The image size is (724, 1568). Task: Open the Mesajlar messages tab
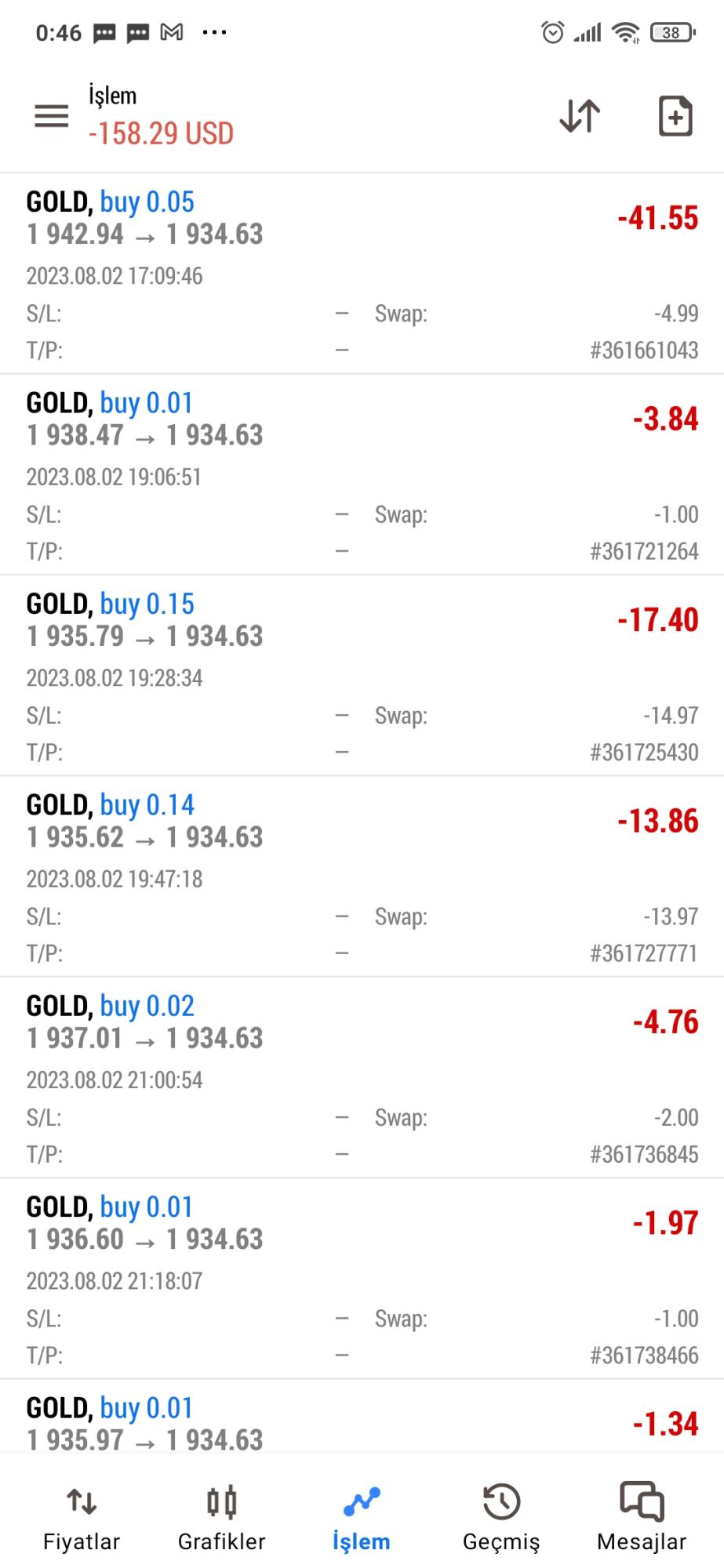[x=642, y=1519]
